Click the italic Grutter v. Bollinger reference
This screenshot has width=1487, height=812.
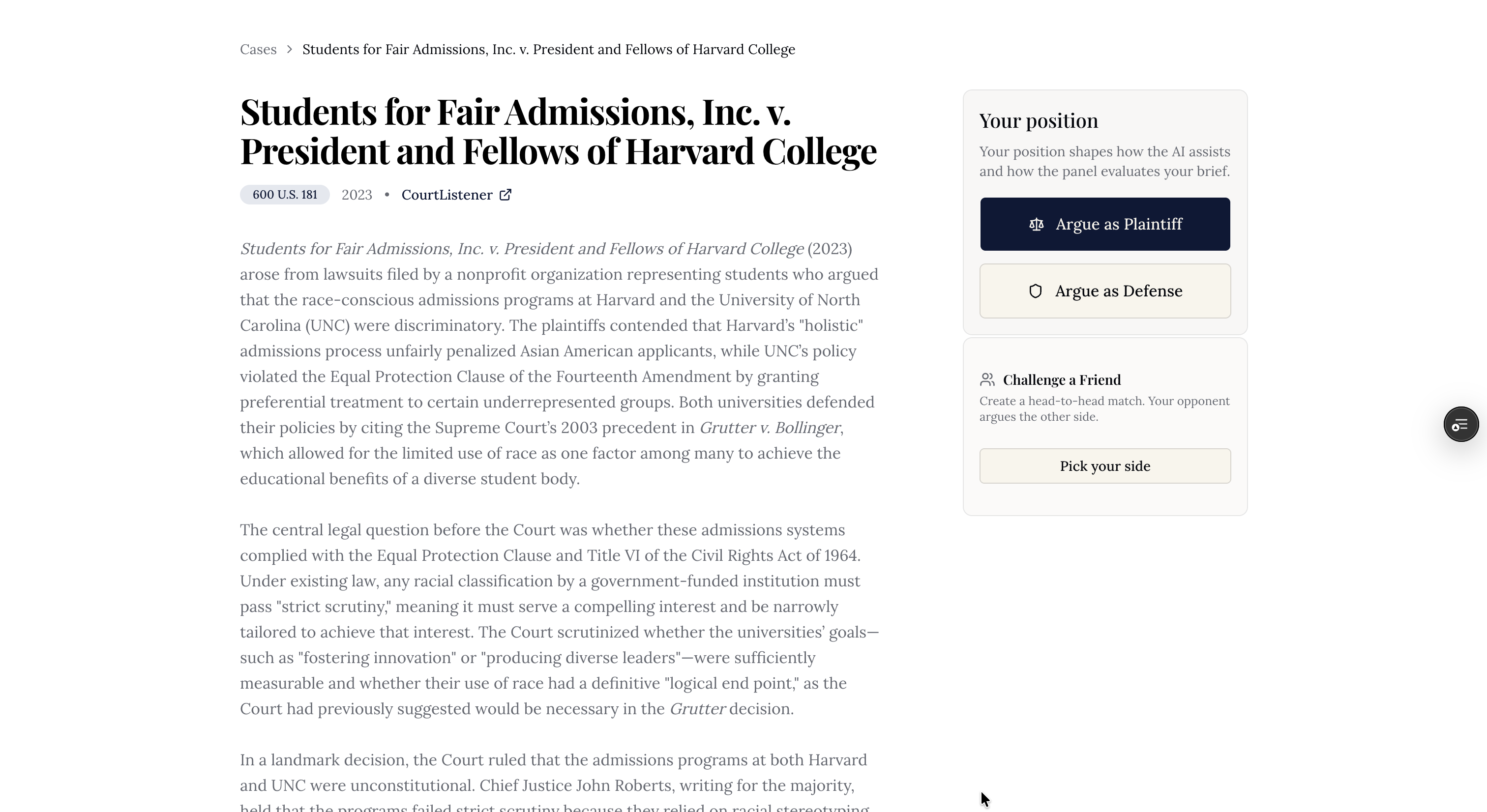(770, 428)
